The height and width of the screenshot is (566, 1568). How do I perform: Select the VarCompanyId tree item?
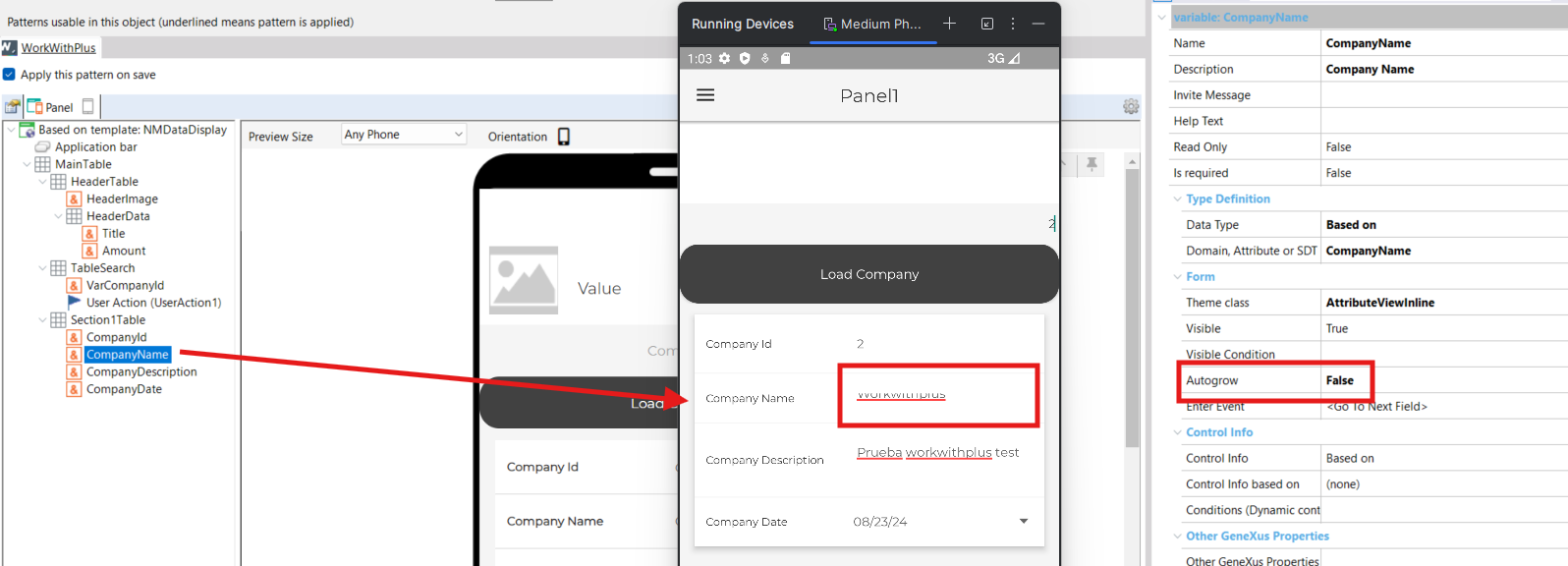[125, 285]
